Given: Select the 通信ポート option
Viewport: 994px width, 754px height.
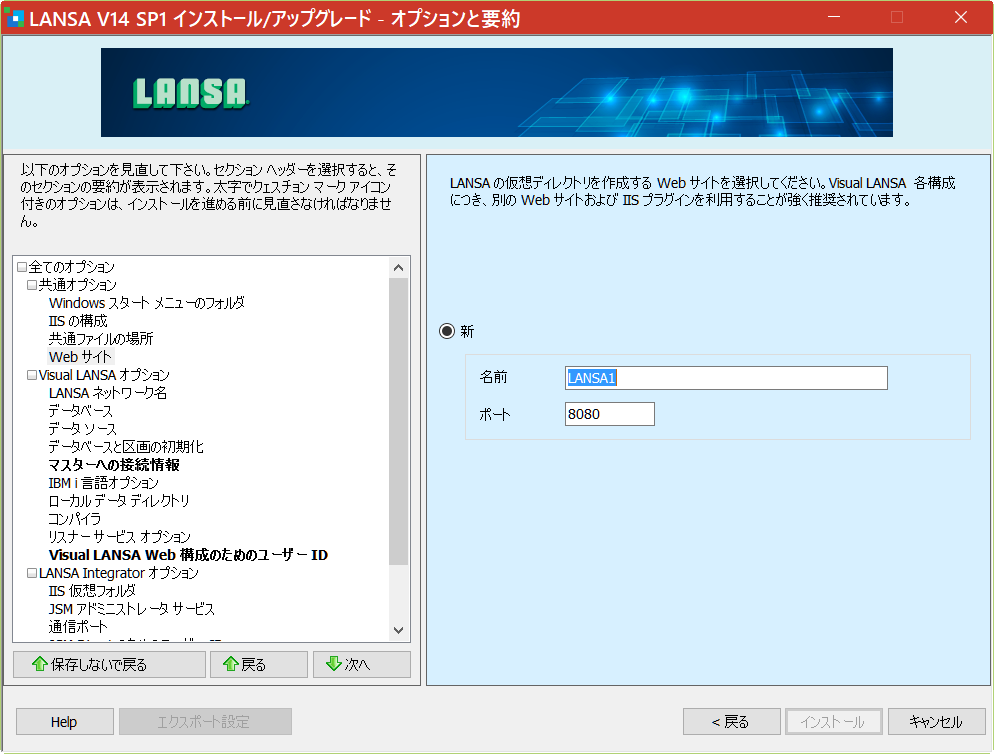Looking at the screenshot, I should click(x=78, y=627).
